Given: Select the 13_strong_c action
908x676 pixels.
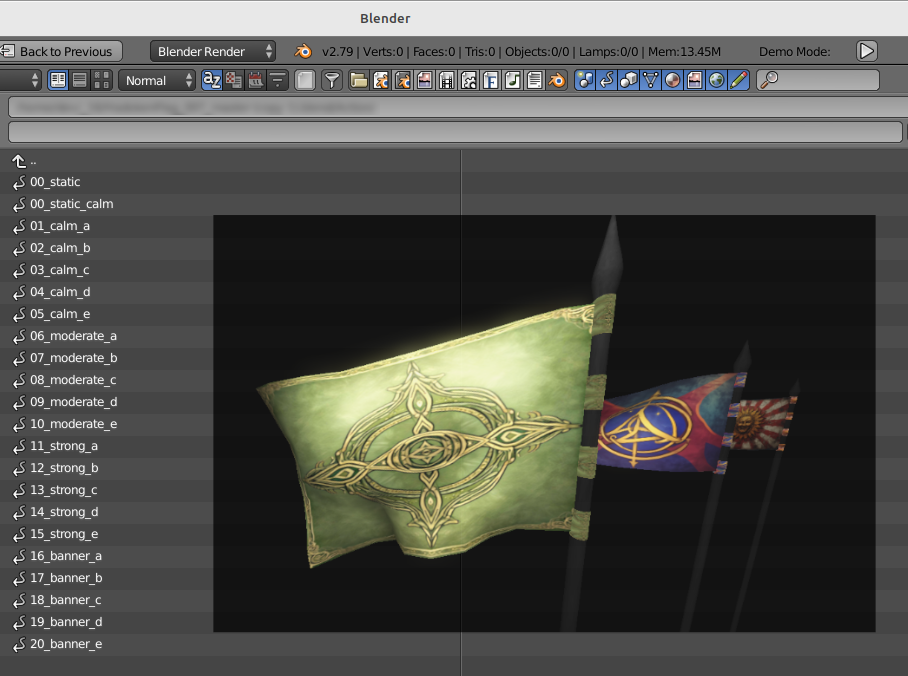Looking at the screenshot, I should [64, 490].
